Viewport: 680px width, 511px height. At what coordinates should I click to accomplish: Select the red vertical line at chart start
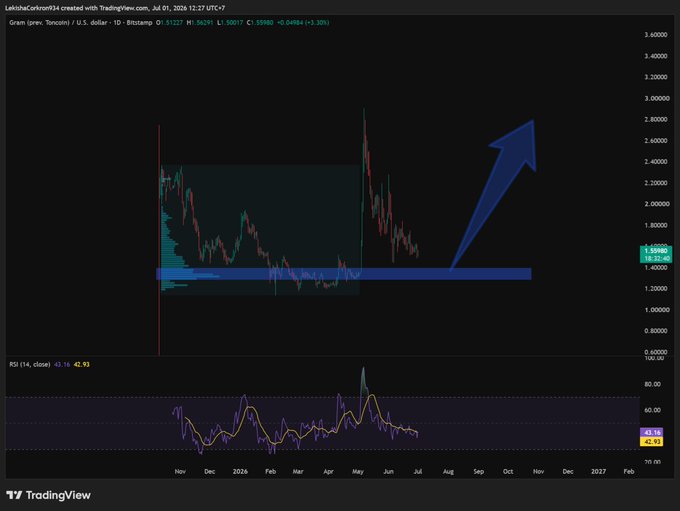pos(159,240)
